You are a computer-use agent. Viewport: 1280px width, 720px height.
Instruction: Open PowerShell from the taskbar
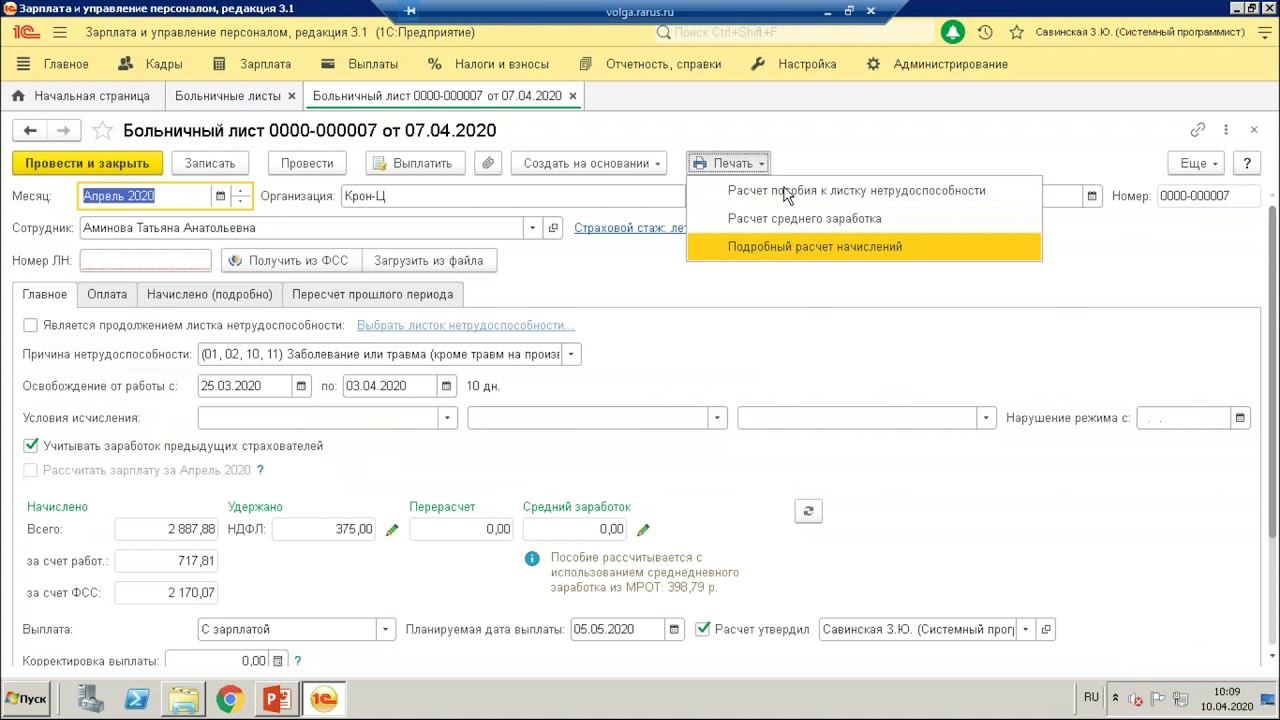point(137,699)
